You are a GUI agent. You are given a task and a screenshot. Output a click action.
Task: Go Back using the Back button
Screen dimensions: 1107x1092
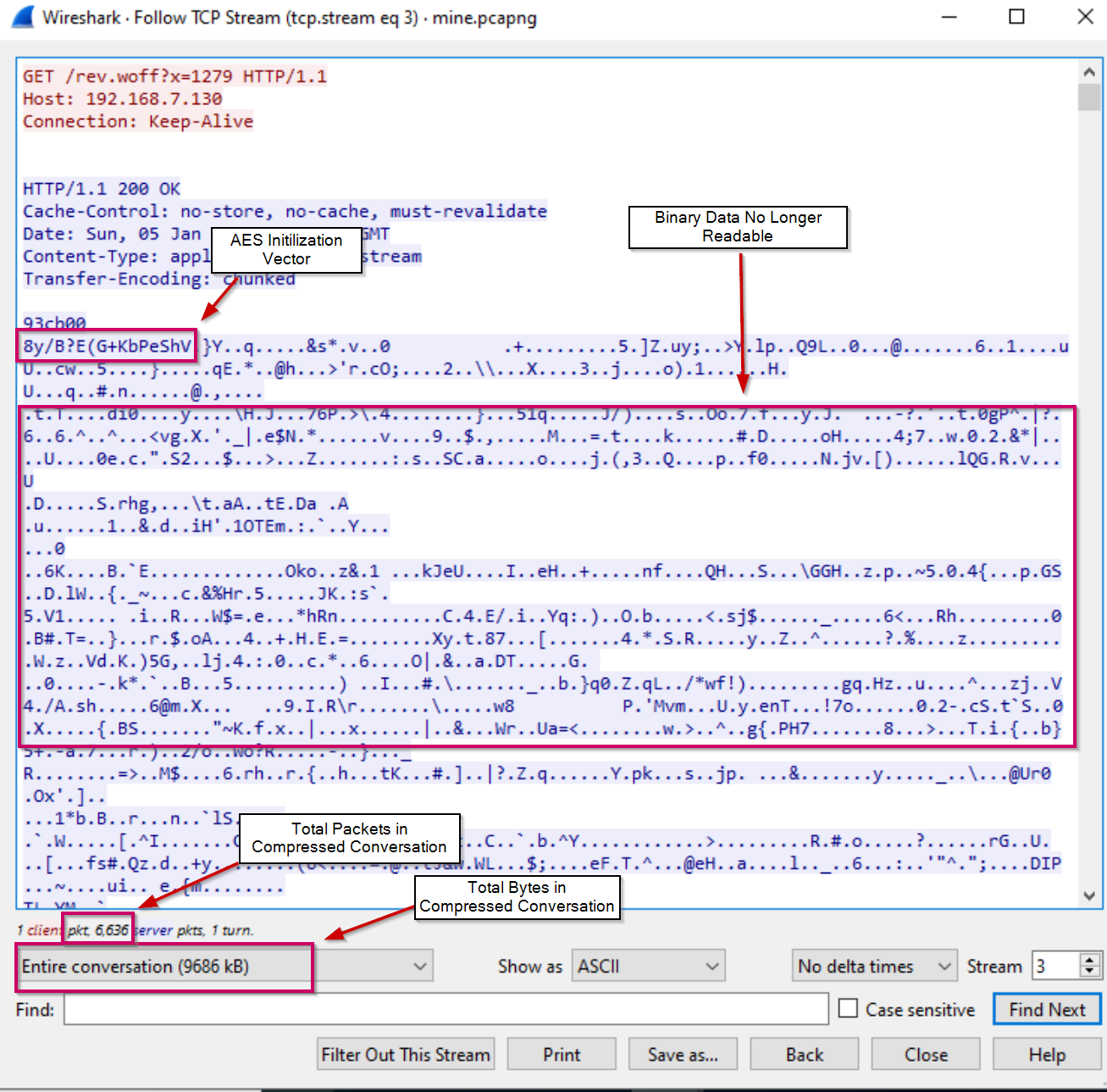click(x=804, y=1055)
